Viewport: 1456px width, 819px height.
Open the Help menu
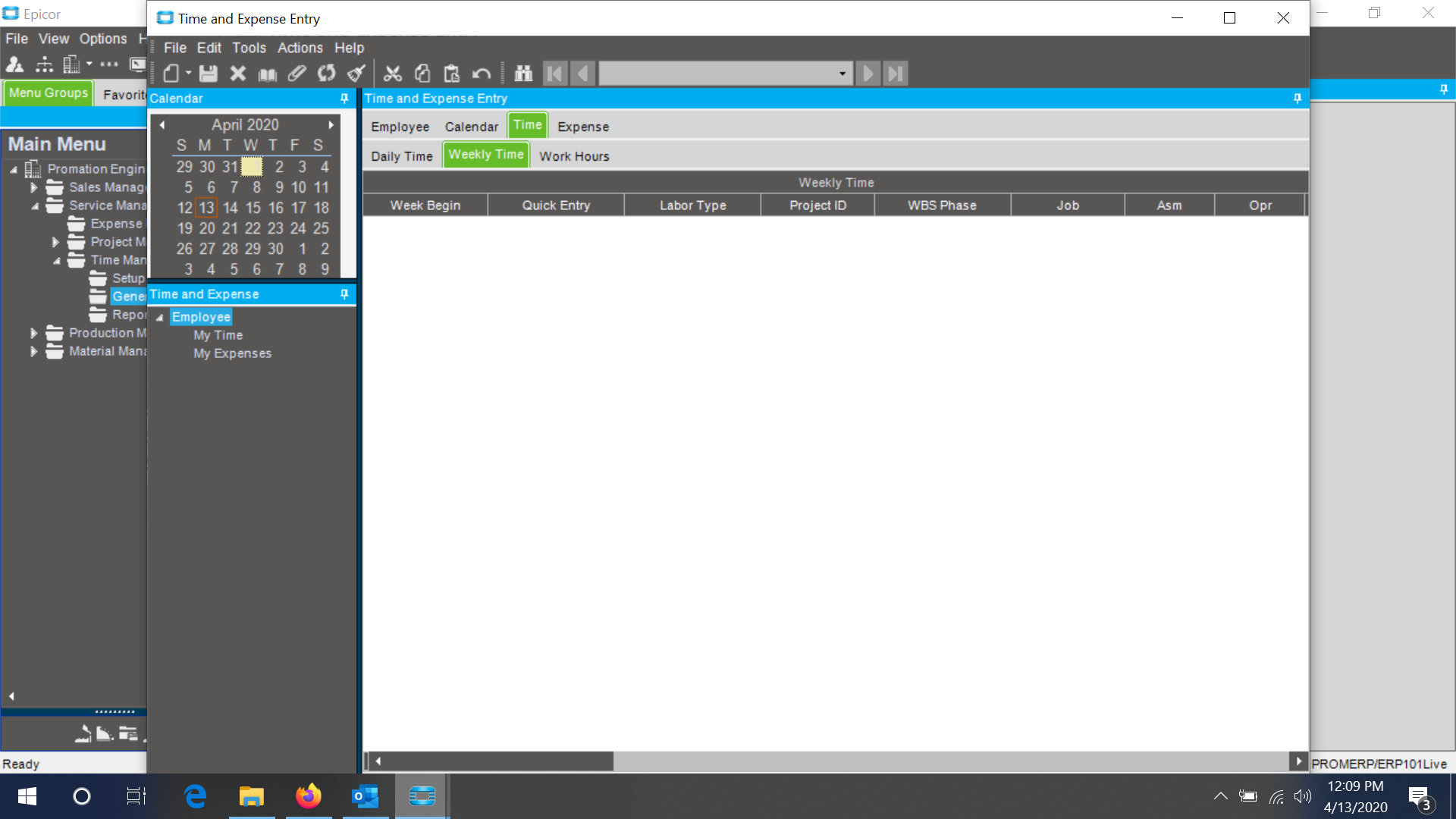[x=350, y=48]
